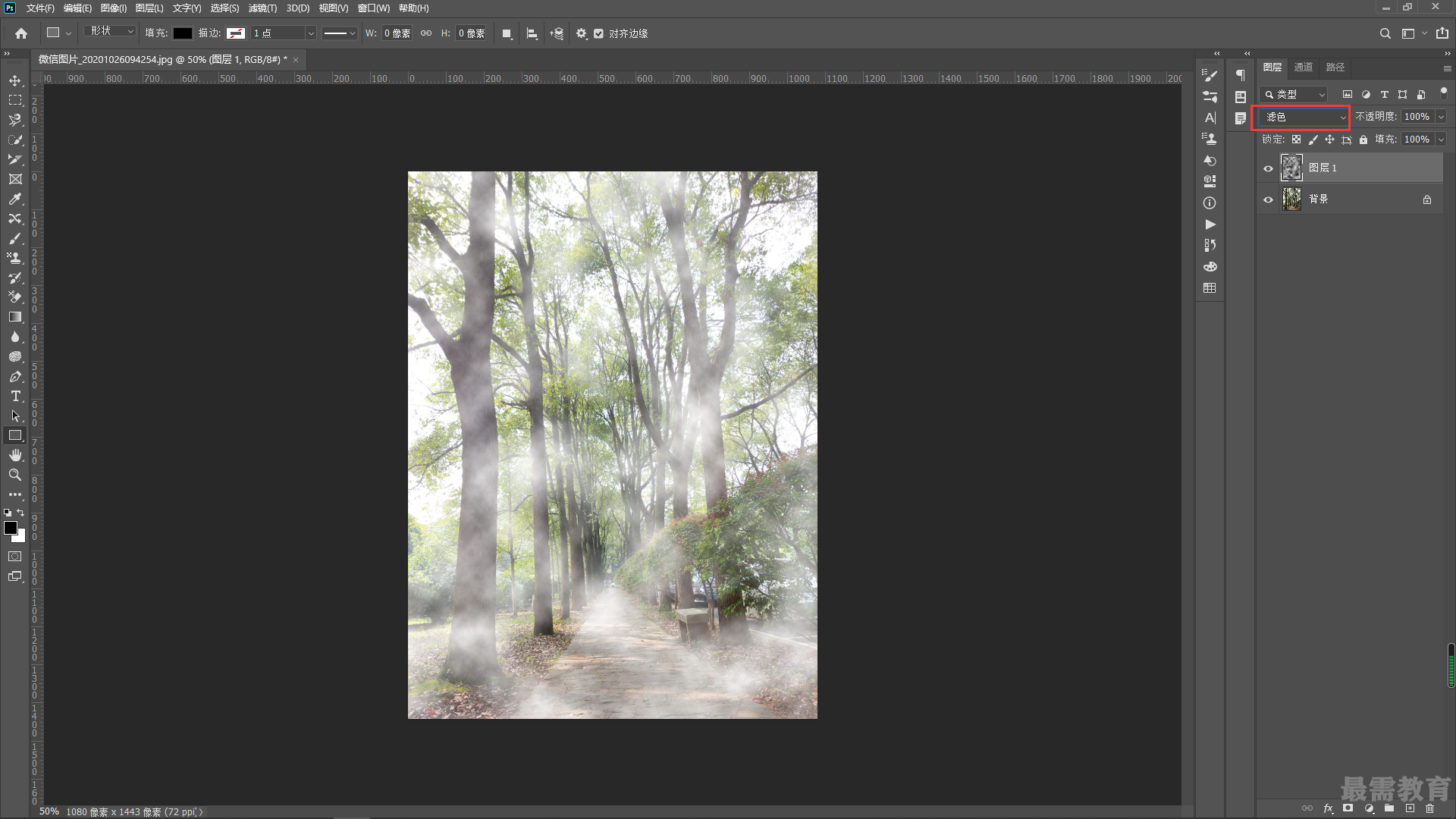Open path arrangement icon in options bar
Image resolution: width=1456 pixels, height=819 pixels.
pos(557,33)
